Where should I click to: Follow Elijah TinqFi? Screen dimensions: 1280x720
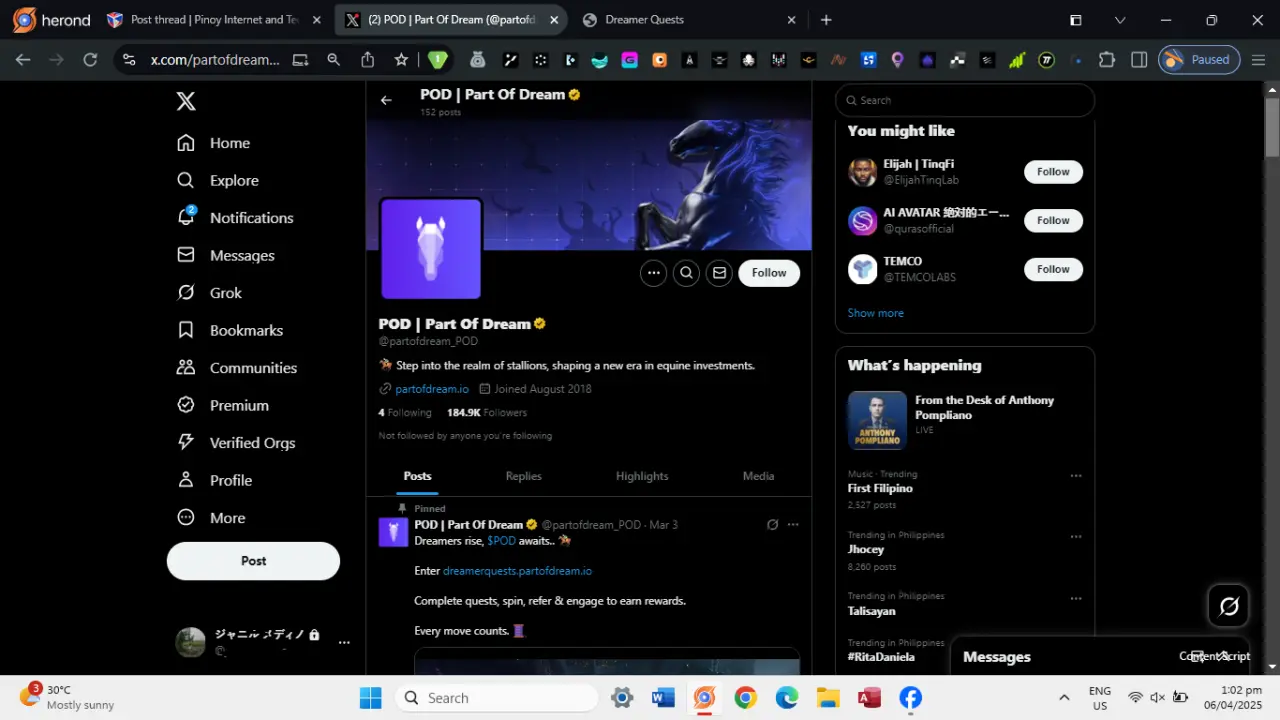(x=1053, y=172)
